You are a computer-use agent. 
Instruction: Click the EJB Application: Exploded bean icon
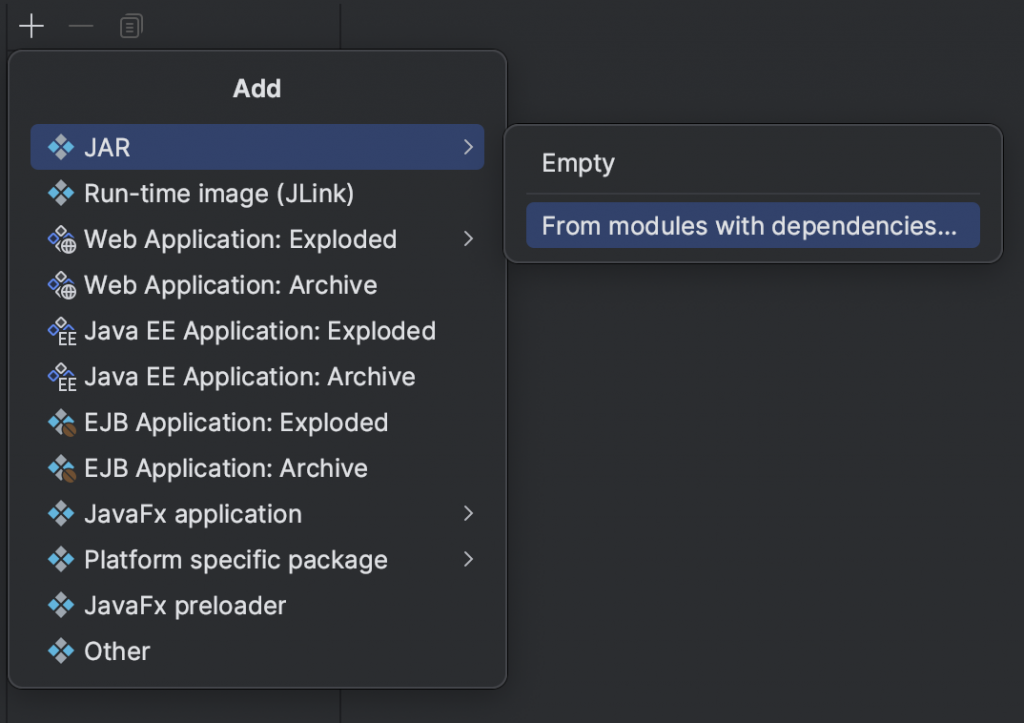pos(61,423)
